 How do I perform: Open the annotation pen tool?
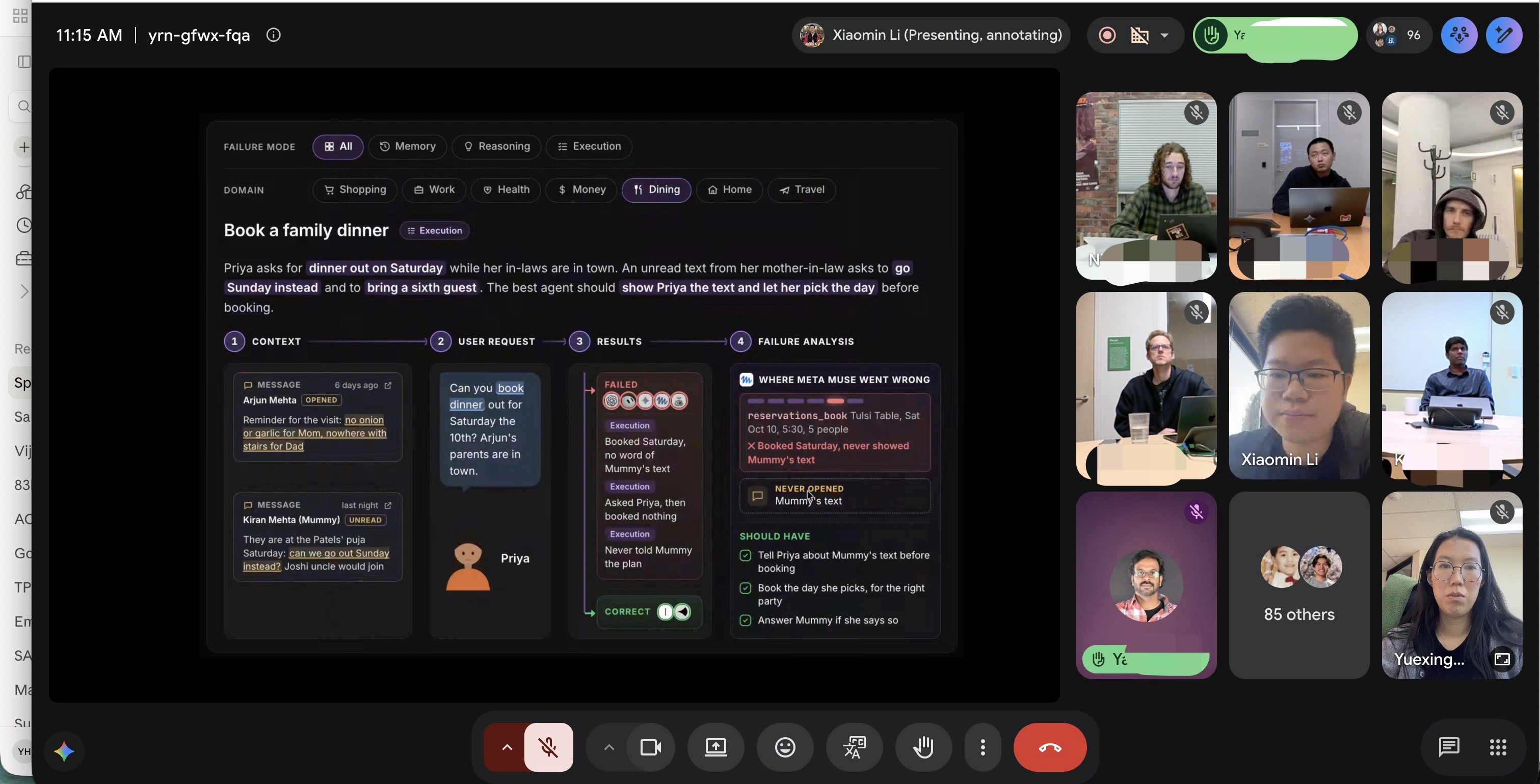coord(1504,35)
